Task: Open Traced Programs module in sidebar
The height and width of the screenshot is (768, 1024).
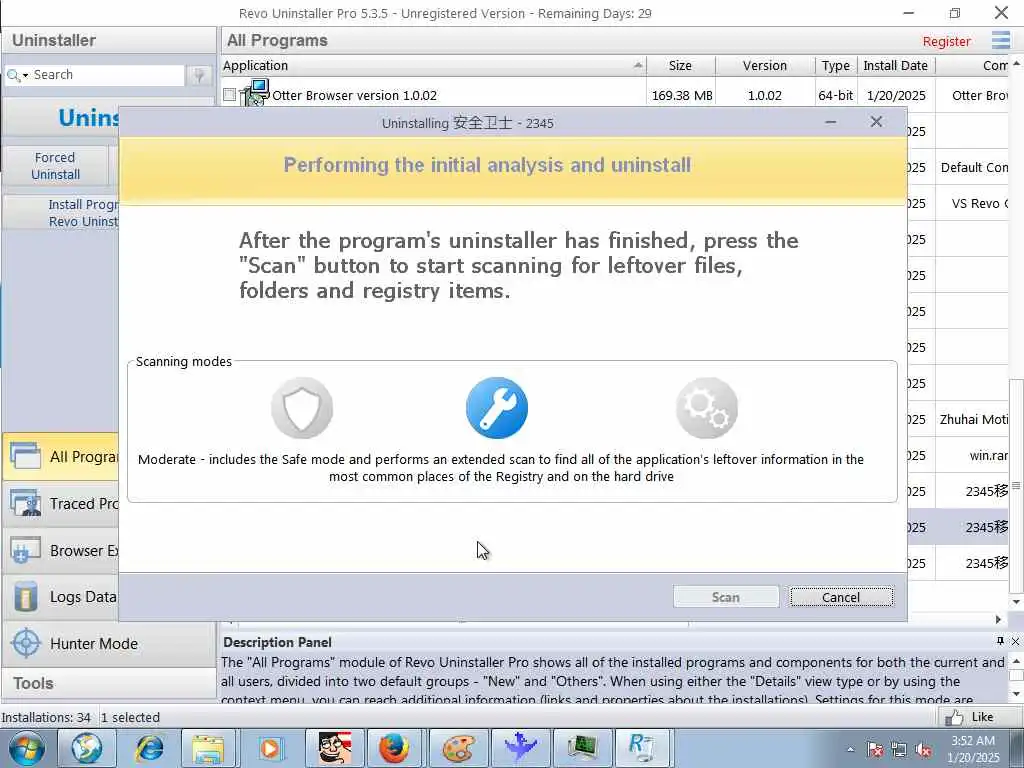Action: pos(60,504)
